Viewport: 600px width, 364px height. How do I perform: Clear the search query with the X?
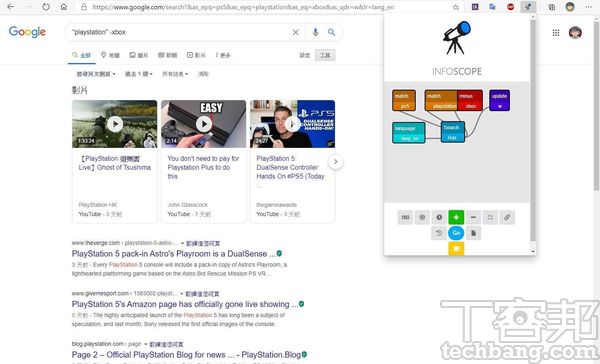click(295, 33)
